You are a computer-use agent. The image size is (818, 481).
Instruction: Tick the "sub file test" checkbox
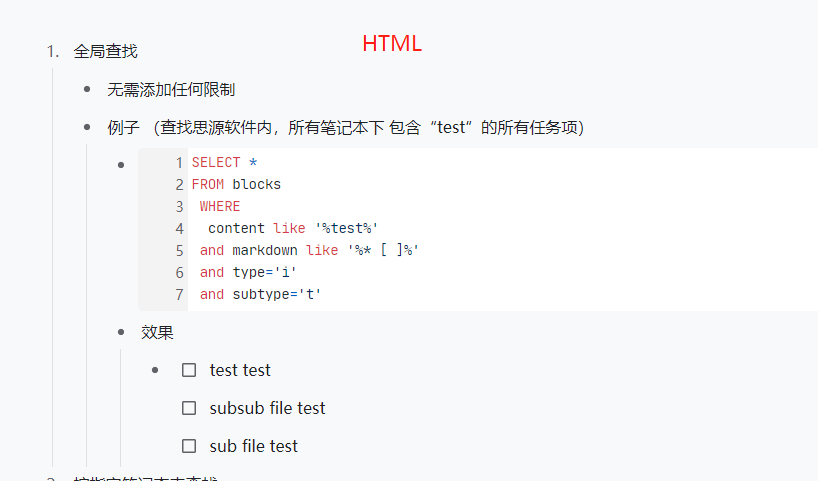(189, 446)
